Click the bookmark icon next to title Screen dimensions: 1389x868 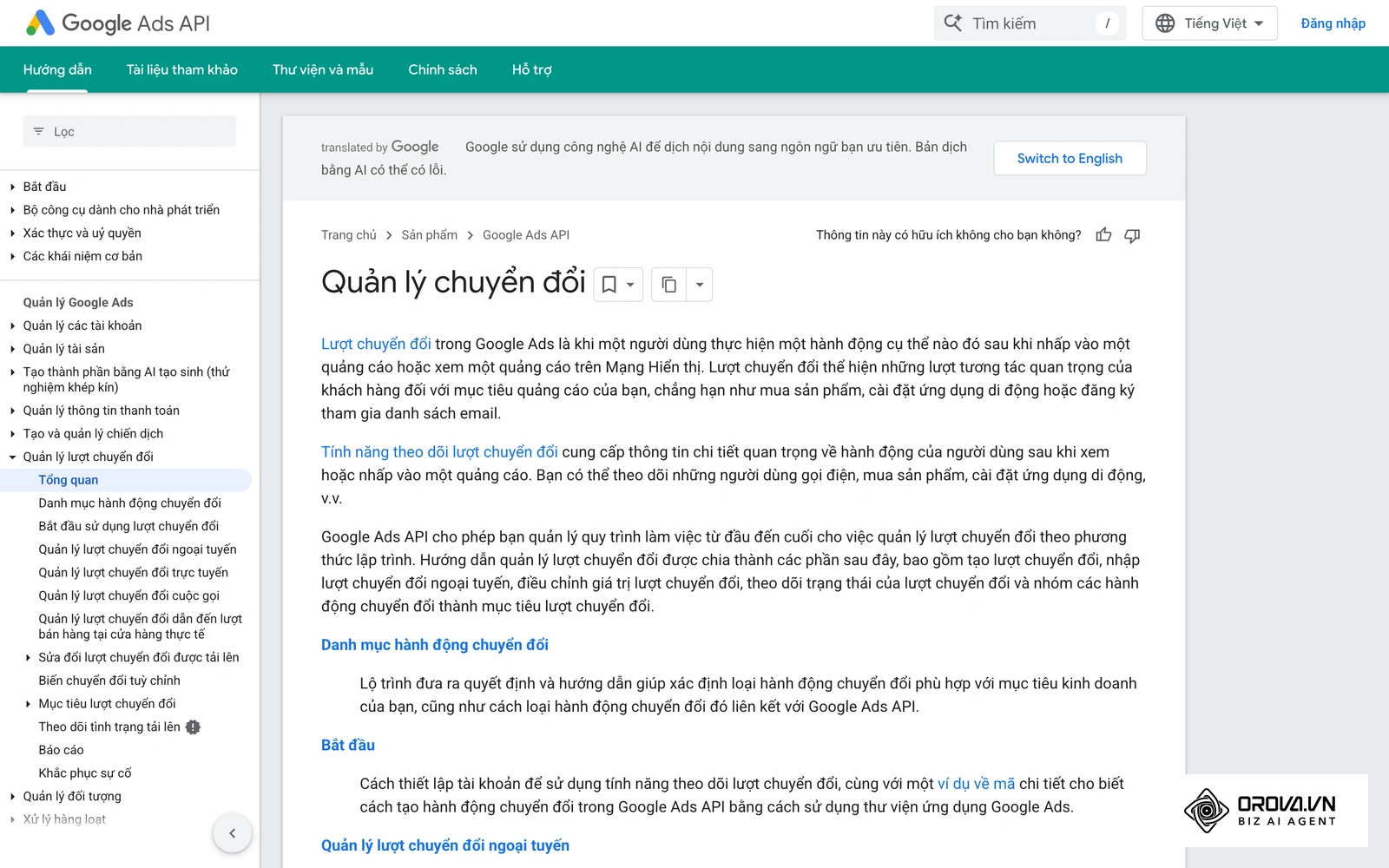[x=609, y=285]
